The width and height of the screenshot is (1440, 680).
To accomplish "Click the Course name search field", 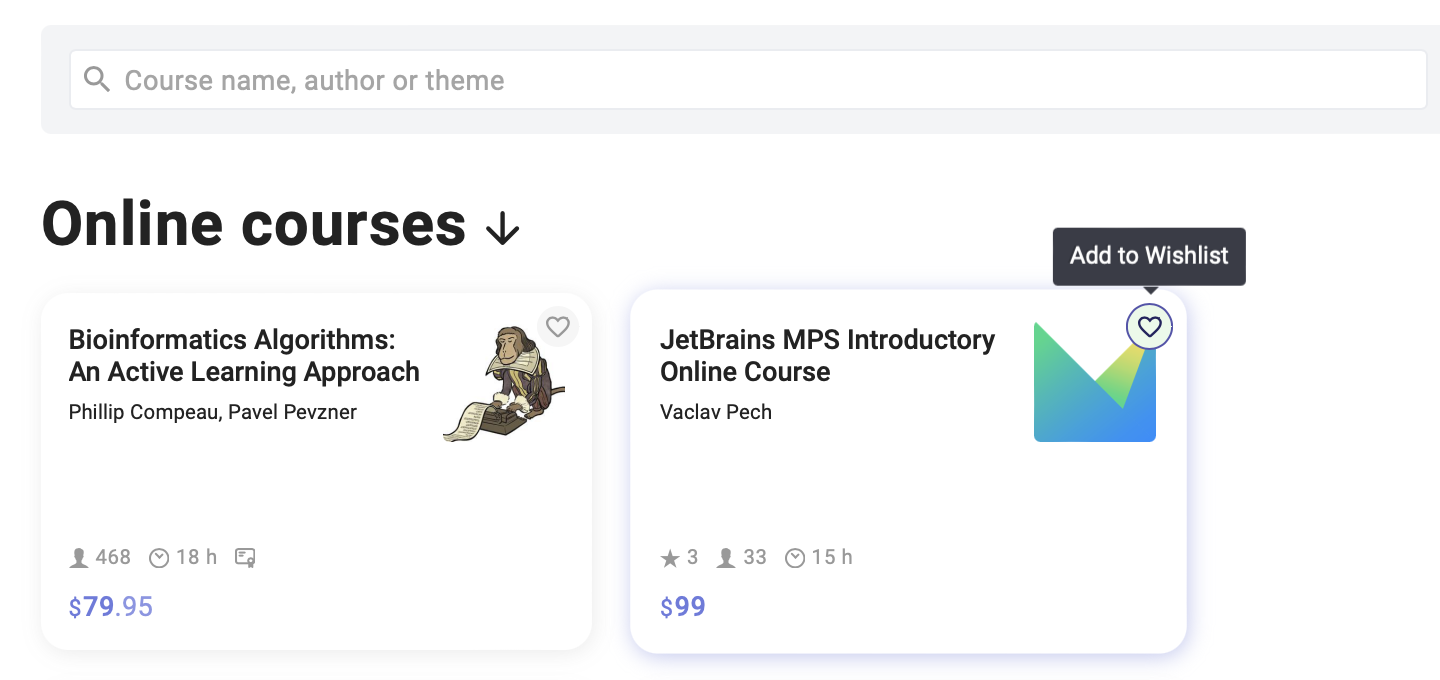I will click(400, 79).
